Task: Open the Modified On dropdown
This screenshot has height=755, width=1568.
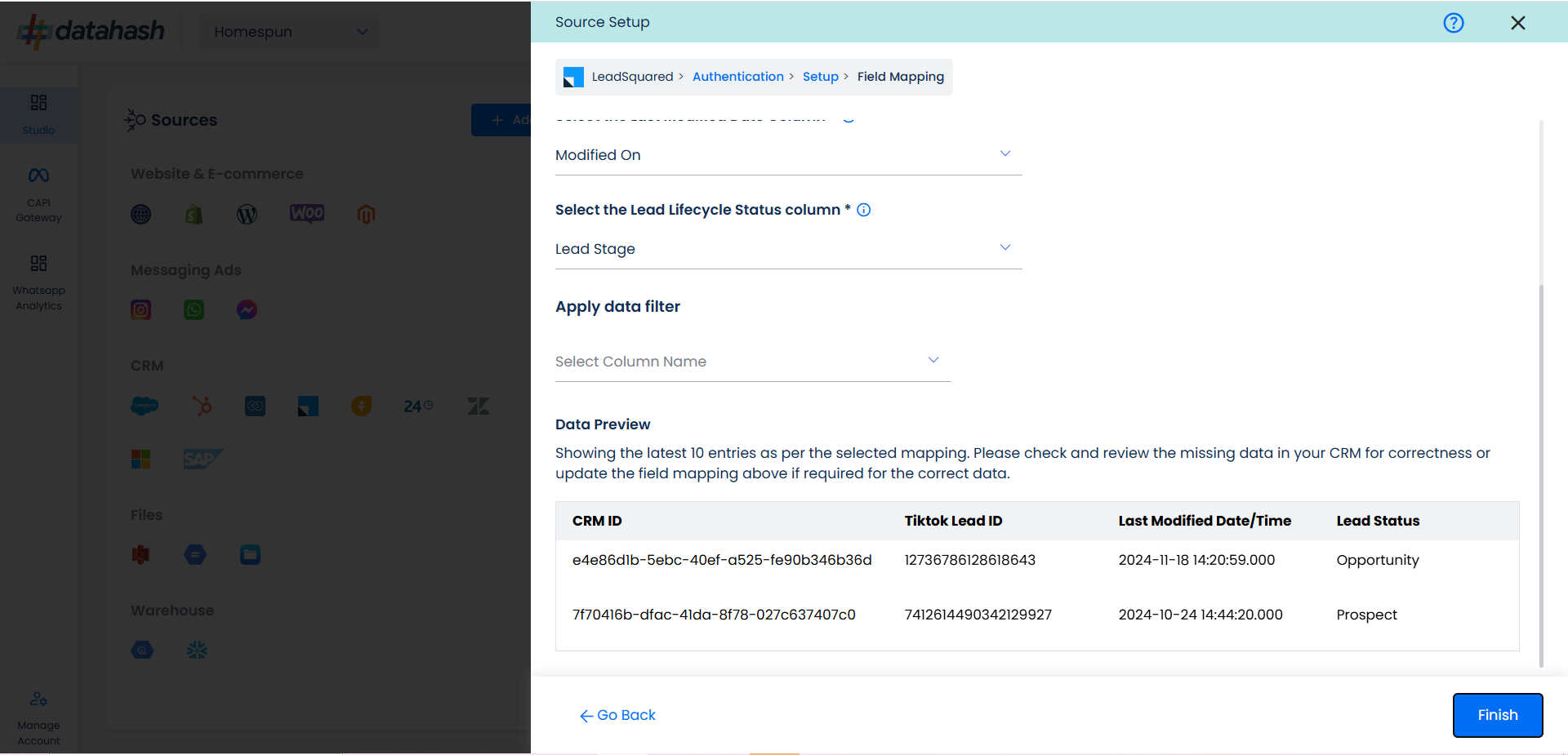Action: click(x=788, y=155)
